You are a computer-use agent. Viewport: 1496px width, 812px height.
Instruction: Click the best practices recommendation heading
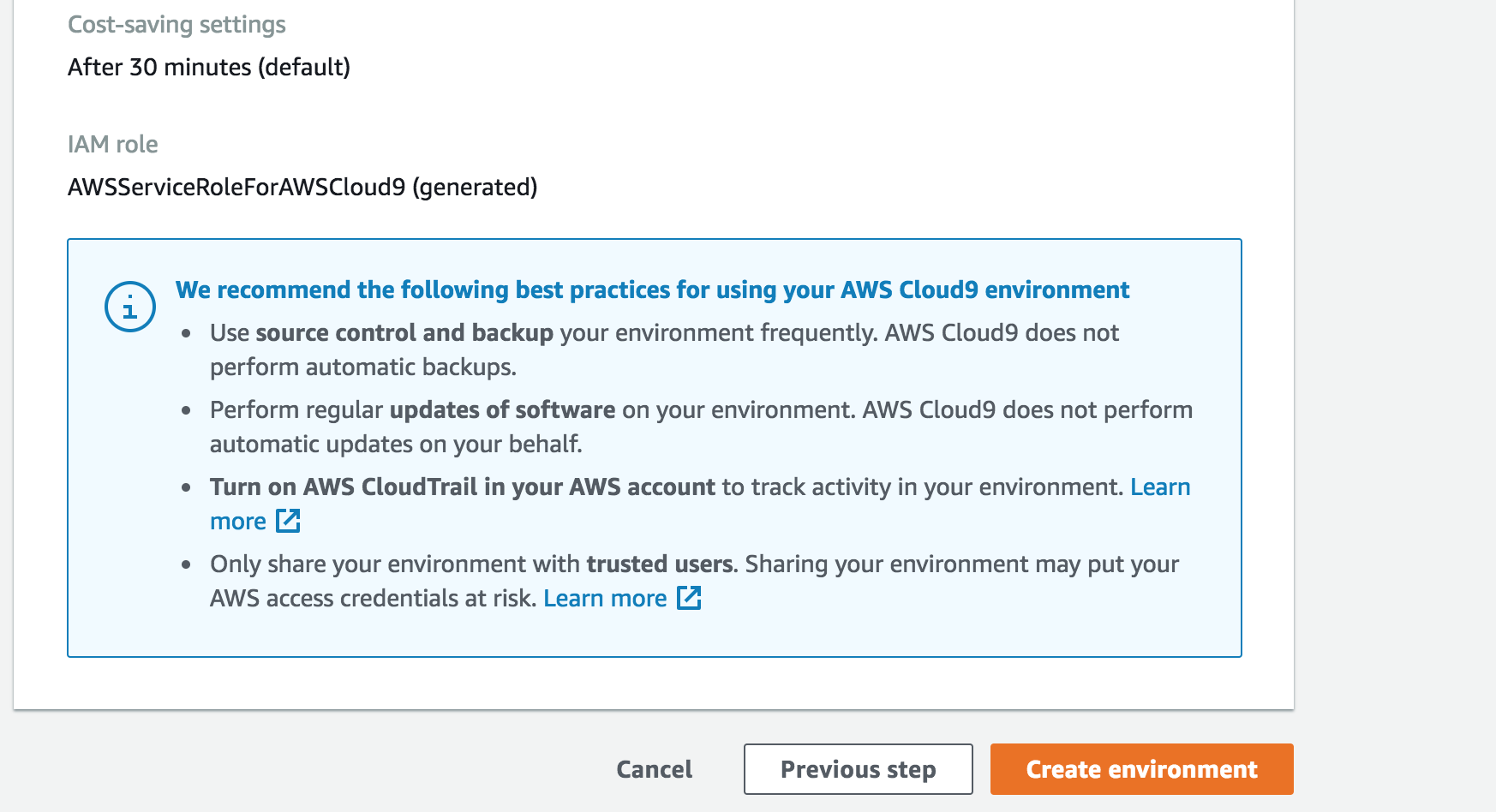tap(652, 290)
